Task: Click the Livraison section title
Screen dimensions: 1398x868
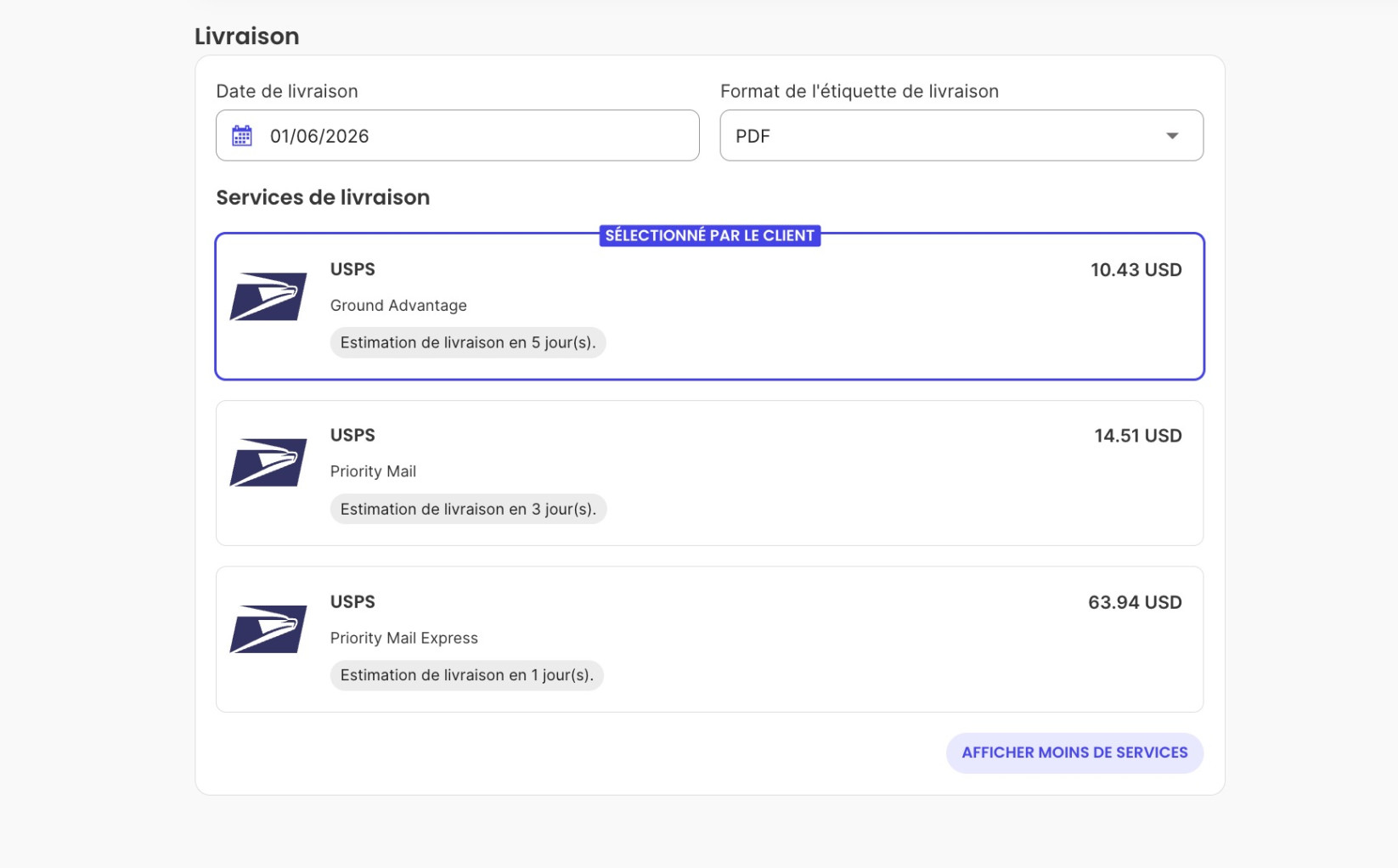Action: tap(247, 36)
